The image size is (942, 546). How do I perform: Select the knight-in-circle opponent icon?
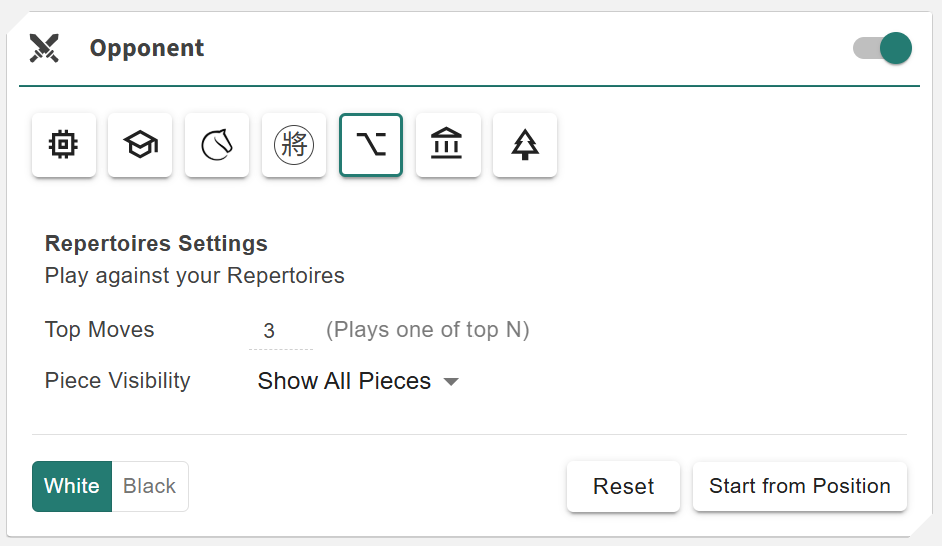click(x=217, y=145)
